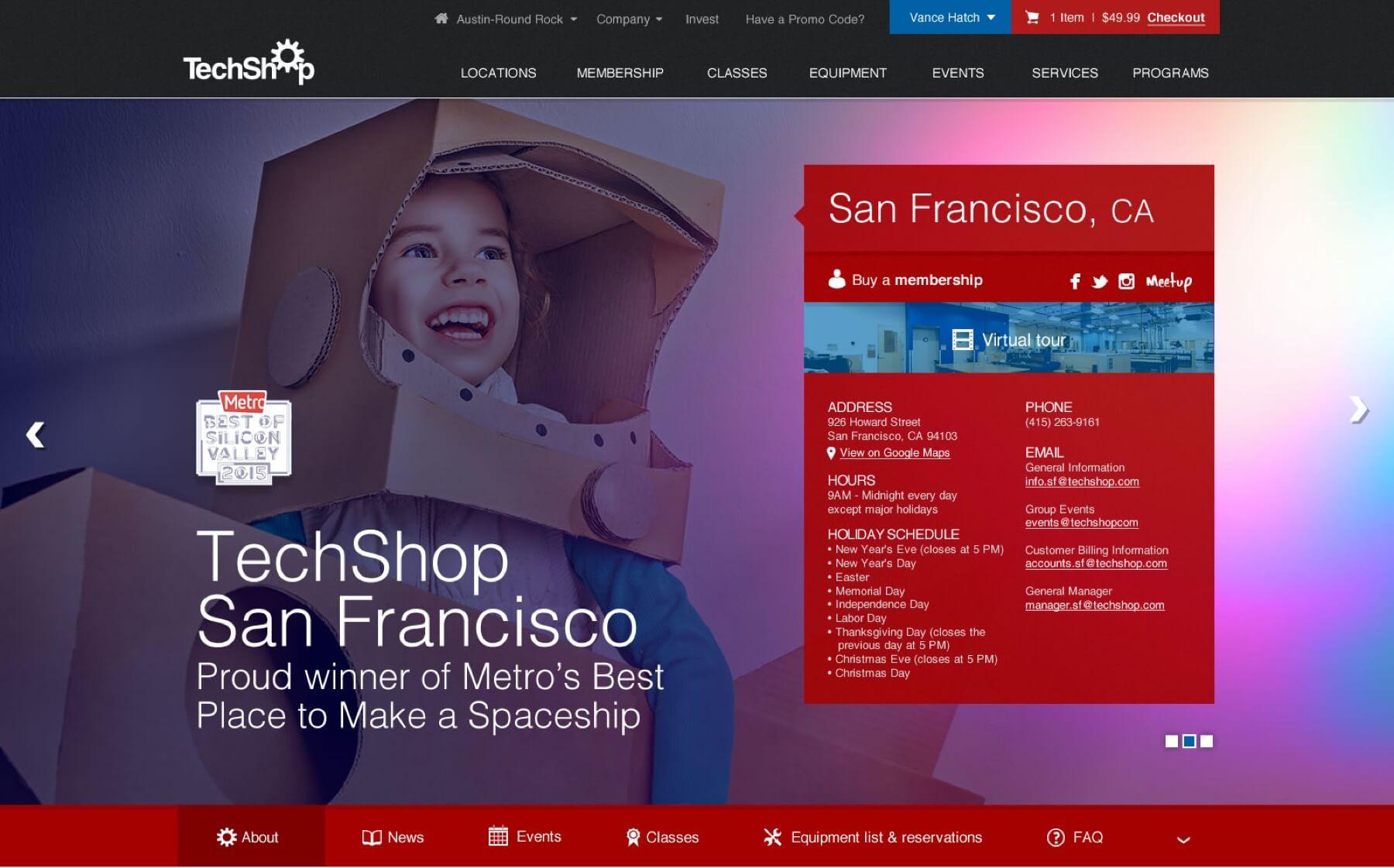The height and width of the screenshot is (868, 1394).
Task: Switch to the About tab
Action: (x=251, y=836)
